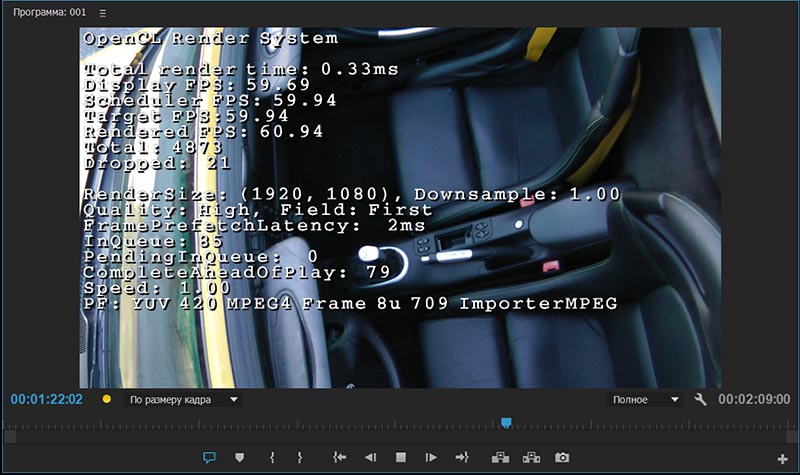Stop playback with the square button

coord(401,458)
